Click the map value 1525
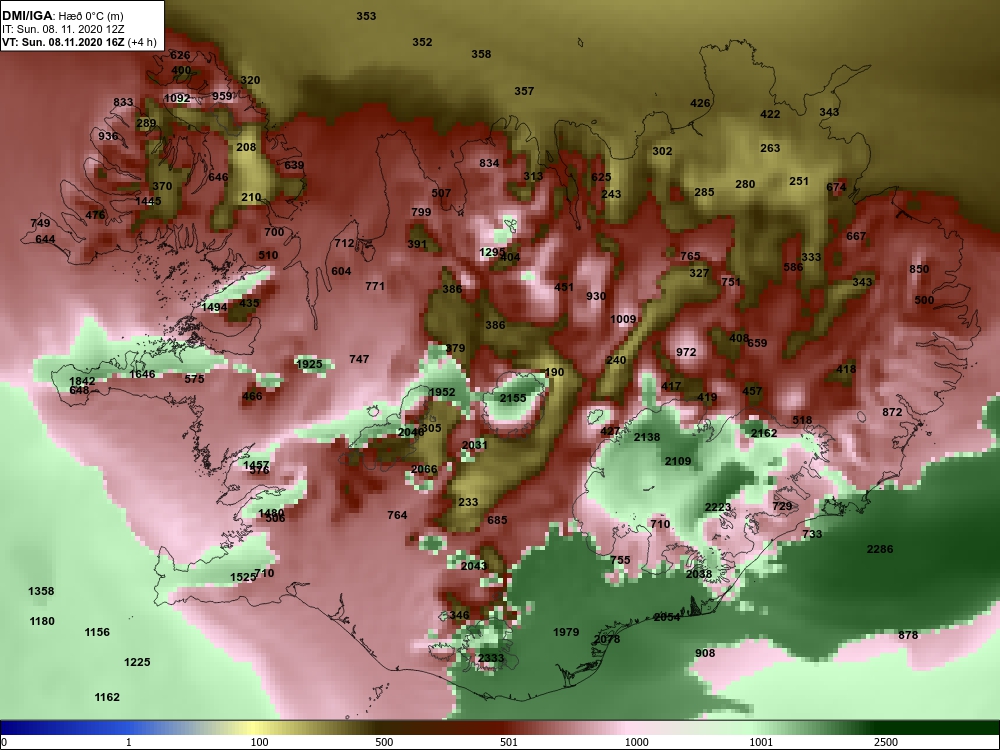Screen dimensions: 1000x750 (242, 577)
